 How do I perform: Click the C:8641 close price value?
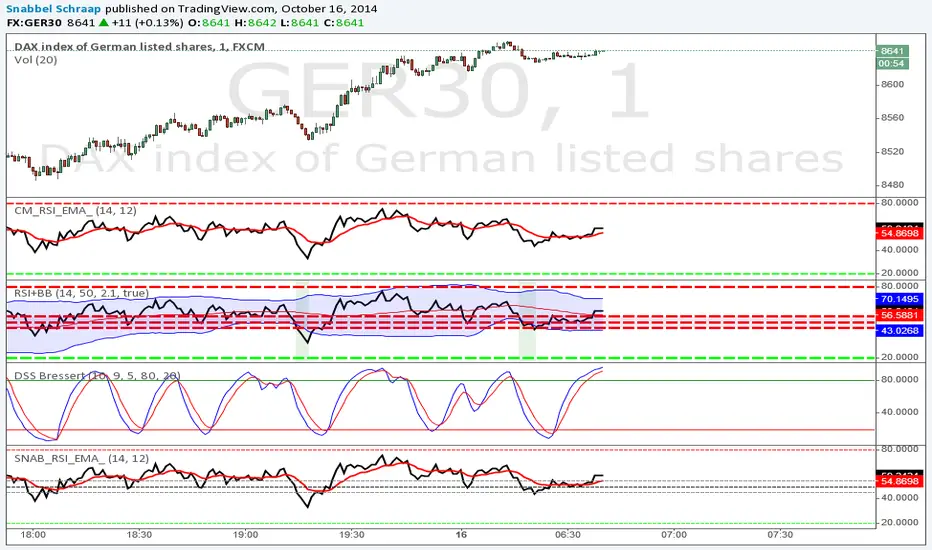click(x=345, y=23)
